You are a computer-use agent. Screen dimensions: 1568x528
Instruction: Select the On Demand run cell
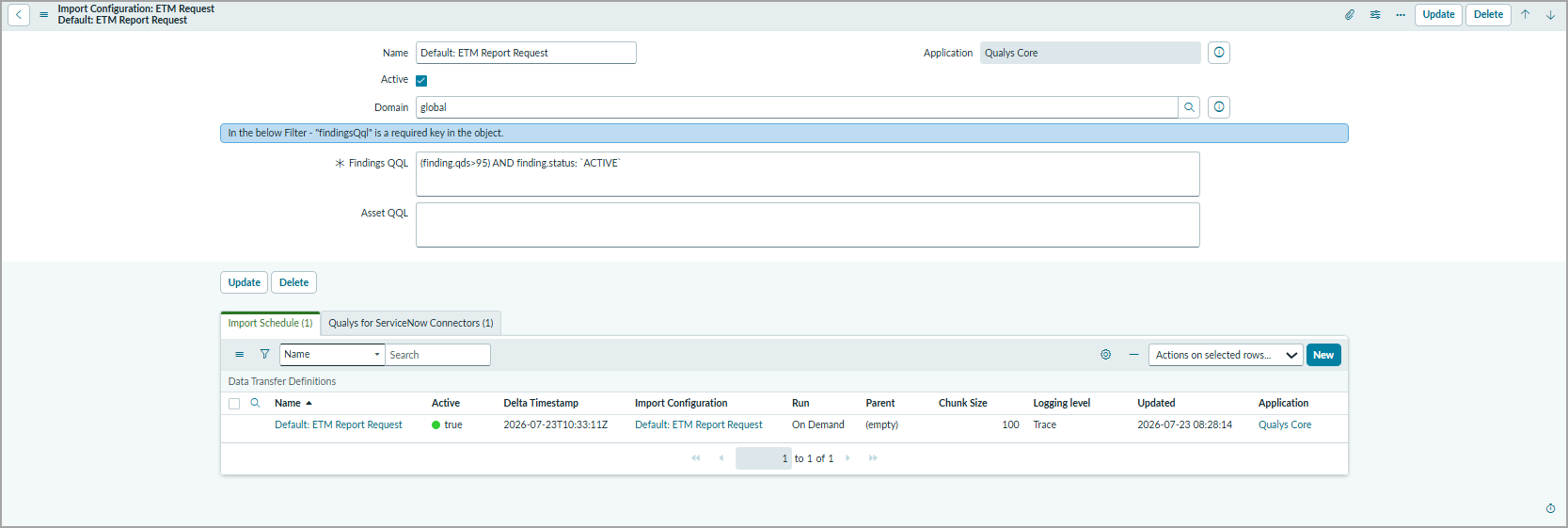click(x=818, y=424)
